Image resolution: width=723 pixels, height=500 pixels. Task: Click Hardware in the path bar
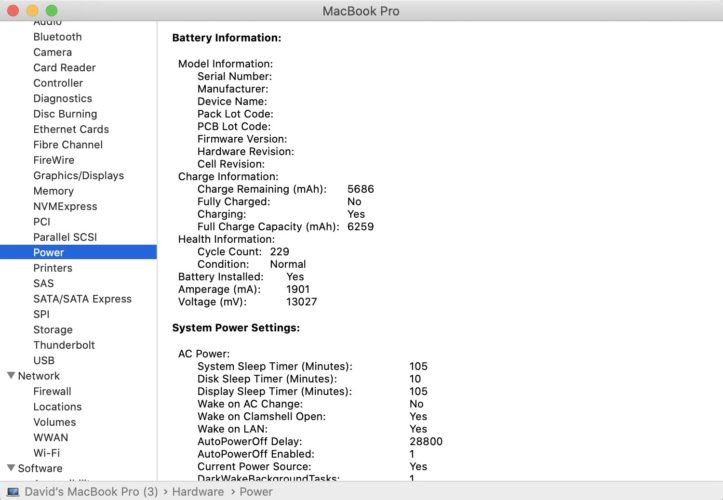[x=198, y=492]
